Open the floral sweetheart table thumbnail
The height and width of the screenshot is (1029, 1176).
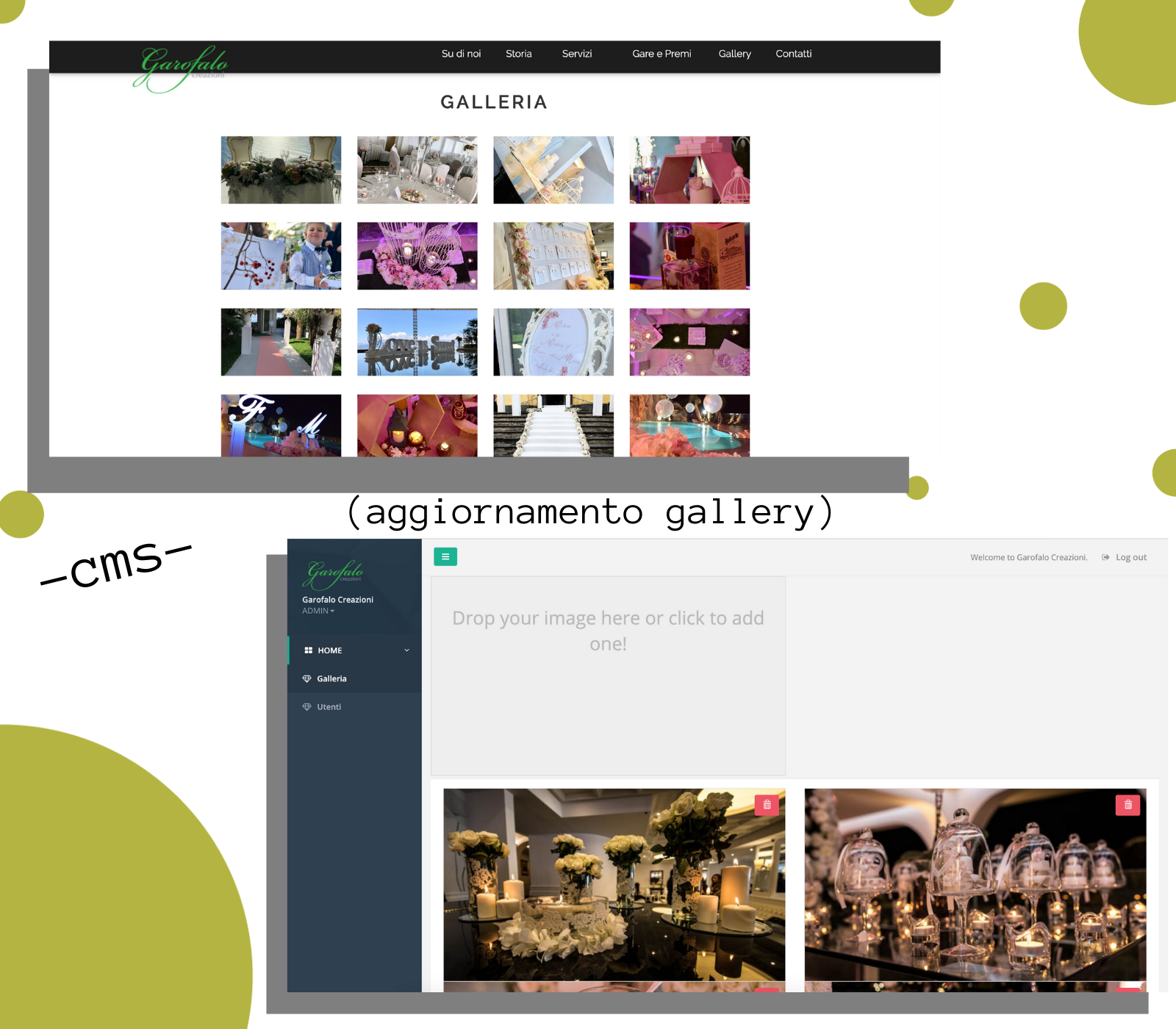281,170
